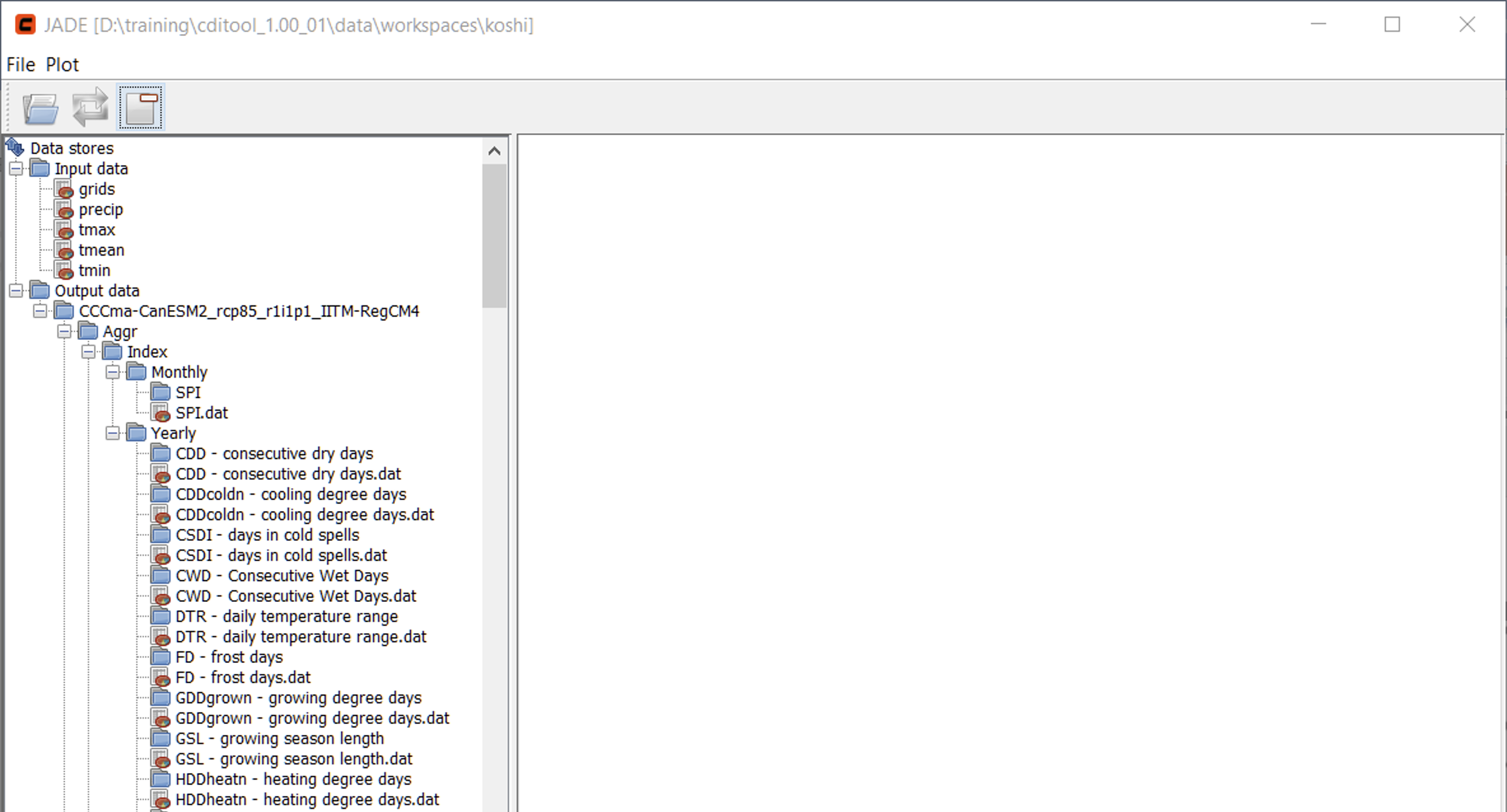Click the open folder toolbar icon
This screenshot has height=812, width=1507.
40,108
